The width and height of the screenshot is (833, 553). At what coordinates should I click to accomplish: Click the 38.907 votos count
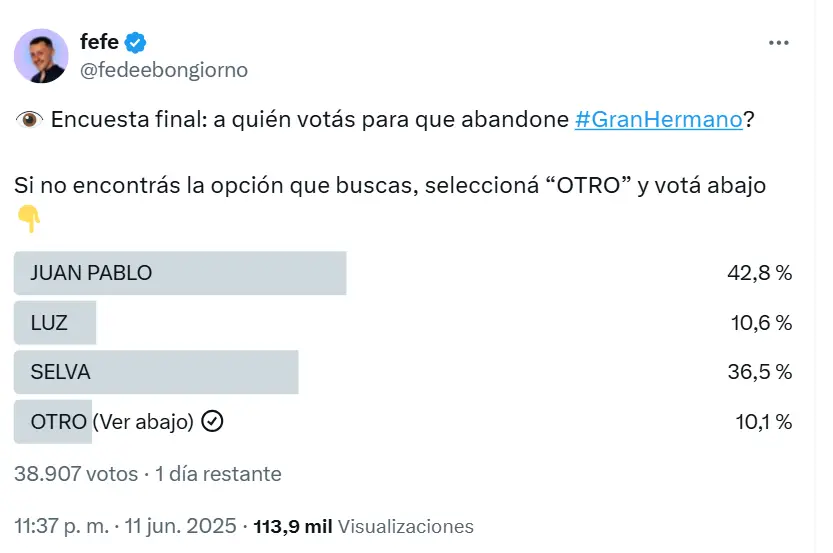76,474
